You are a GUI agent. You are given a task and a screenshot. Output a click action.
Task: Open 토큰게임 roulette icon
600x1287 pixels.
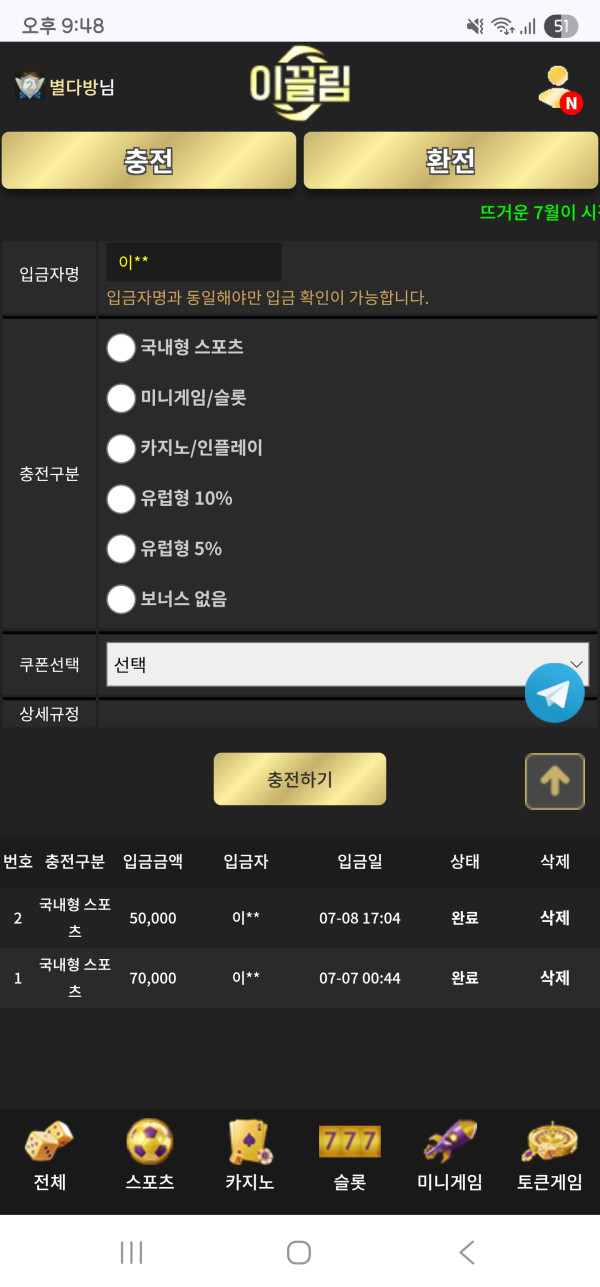coord(549,1142)
